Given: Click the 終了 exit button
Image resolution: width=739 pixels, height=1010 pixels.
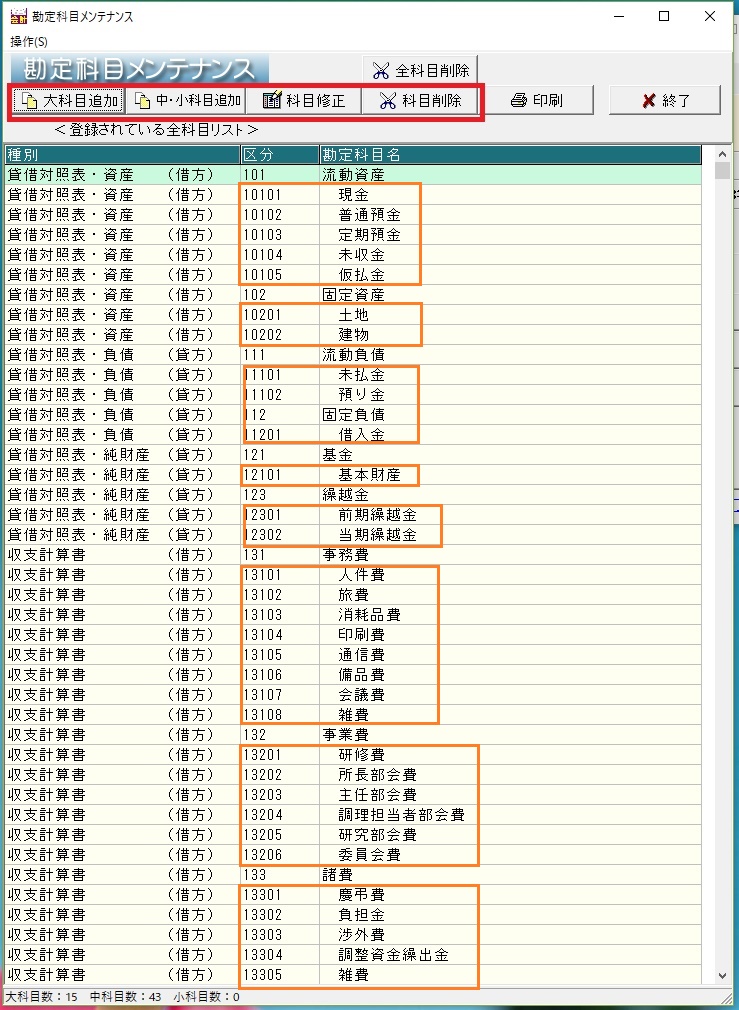Looking at the screenshot, I should [x=665, y=100].
